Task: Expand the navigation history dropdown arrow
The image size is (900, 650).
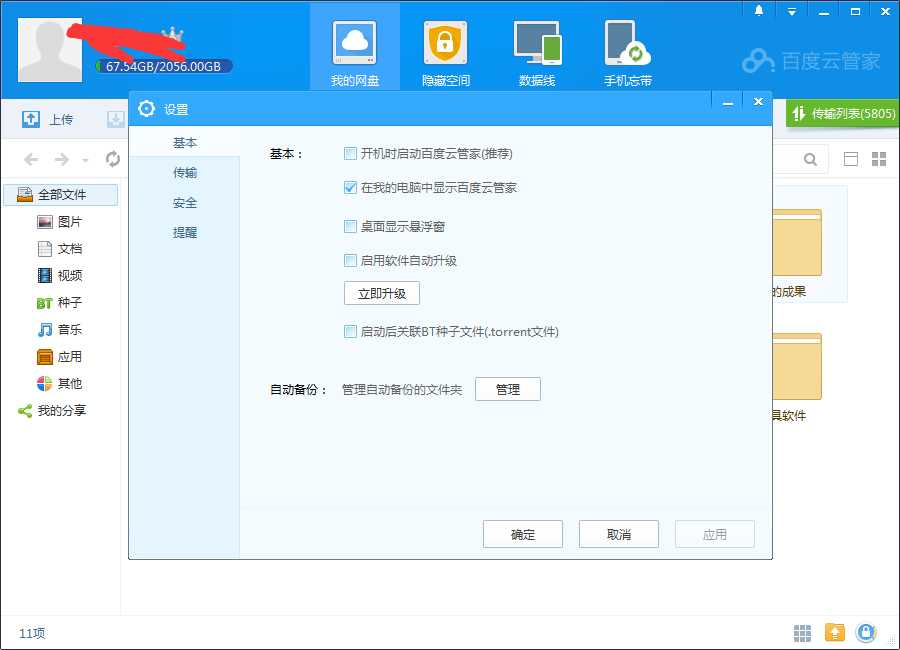Action: pyautogui.click(x=85, y=160)
